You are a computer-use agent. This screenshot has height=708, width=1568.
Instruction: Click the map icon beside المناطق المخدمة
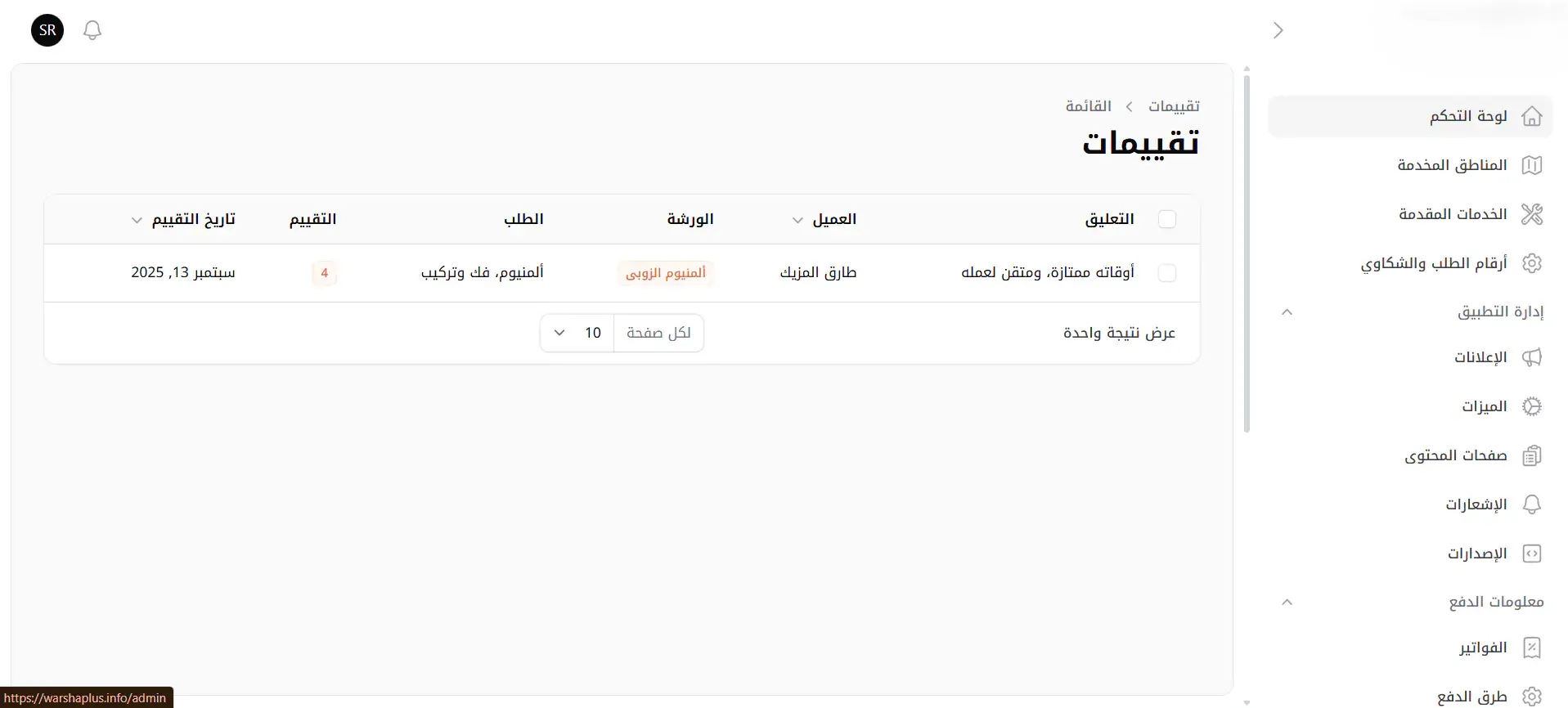click(1532, 165)
